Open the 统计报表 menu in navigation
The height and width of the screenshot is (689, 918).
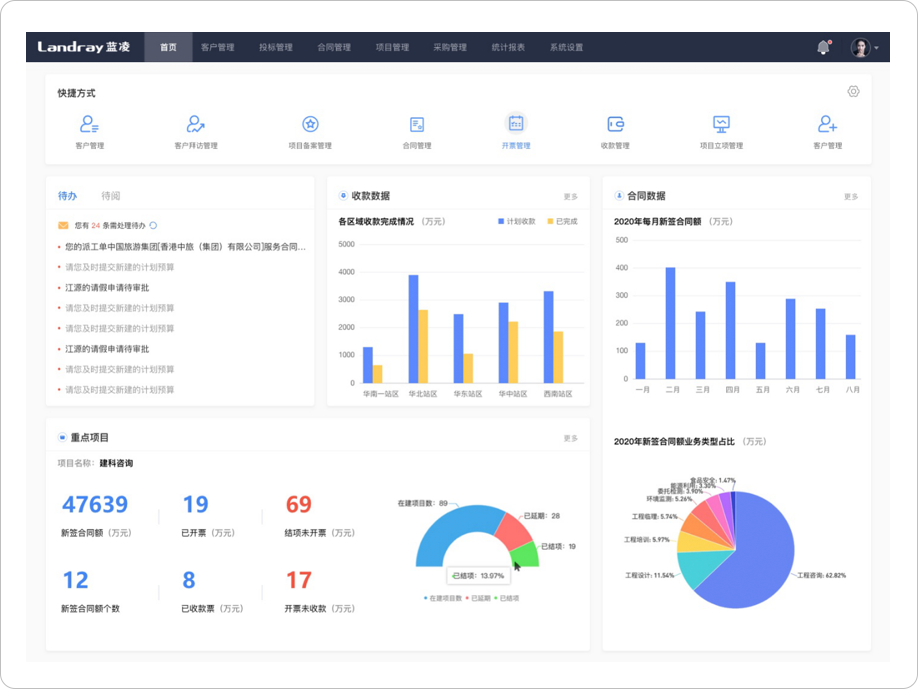coord(508,47)
